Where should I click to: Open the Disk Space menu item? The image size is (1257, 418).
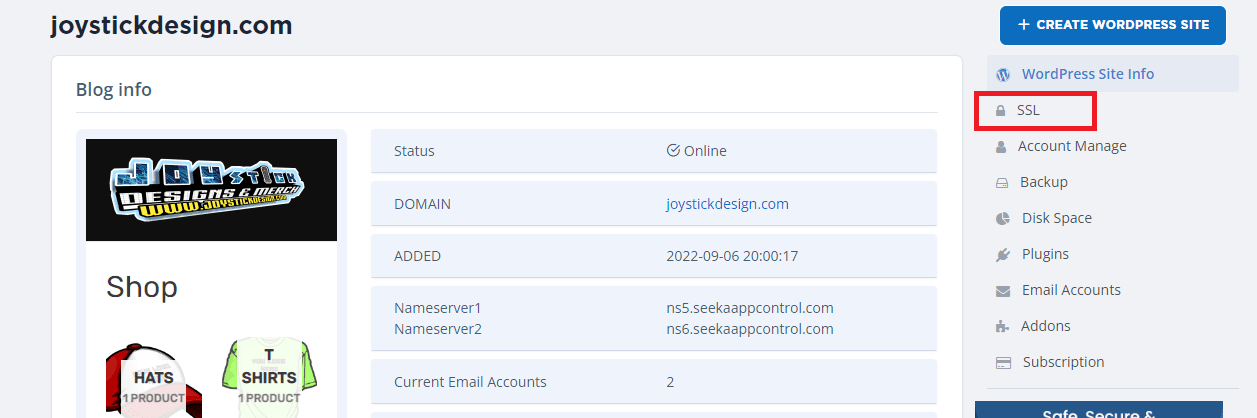pyautogui.click(x=1056, y=218)
